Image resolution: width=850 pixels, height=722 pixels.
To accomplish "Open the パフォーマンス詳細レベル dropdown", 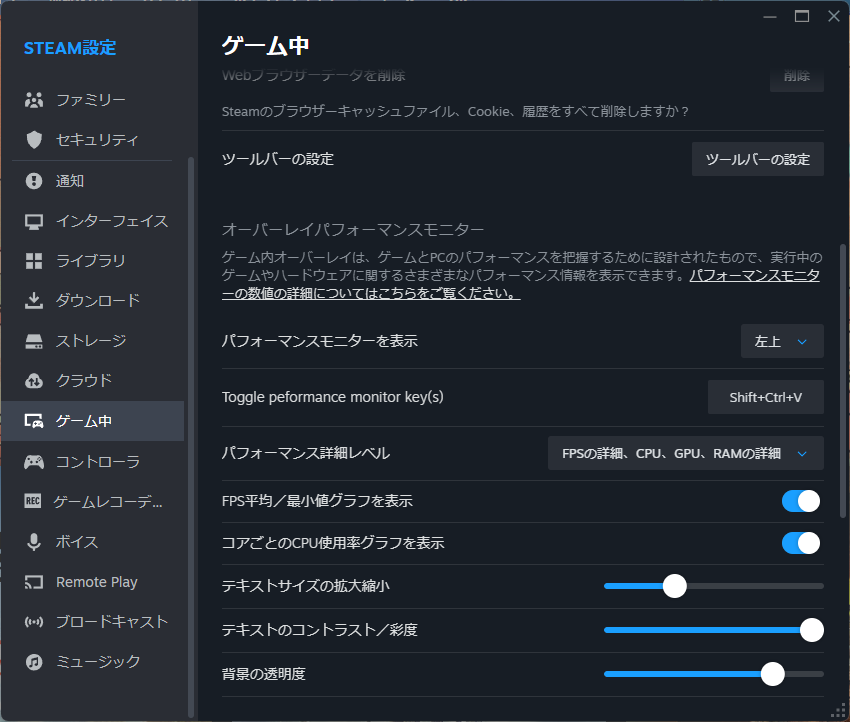I will coord(686,453).
